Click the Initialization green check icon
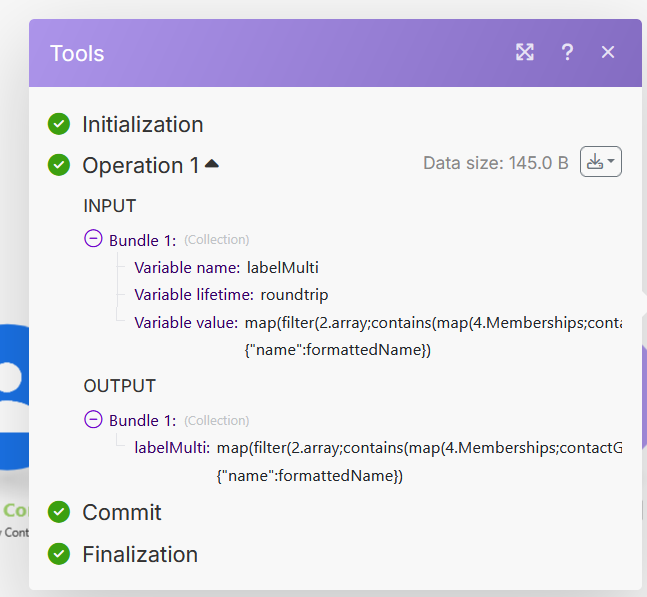This screenshot has width=647, height=597. tap(59, 124)
